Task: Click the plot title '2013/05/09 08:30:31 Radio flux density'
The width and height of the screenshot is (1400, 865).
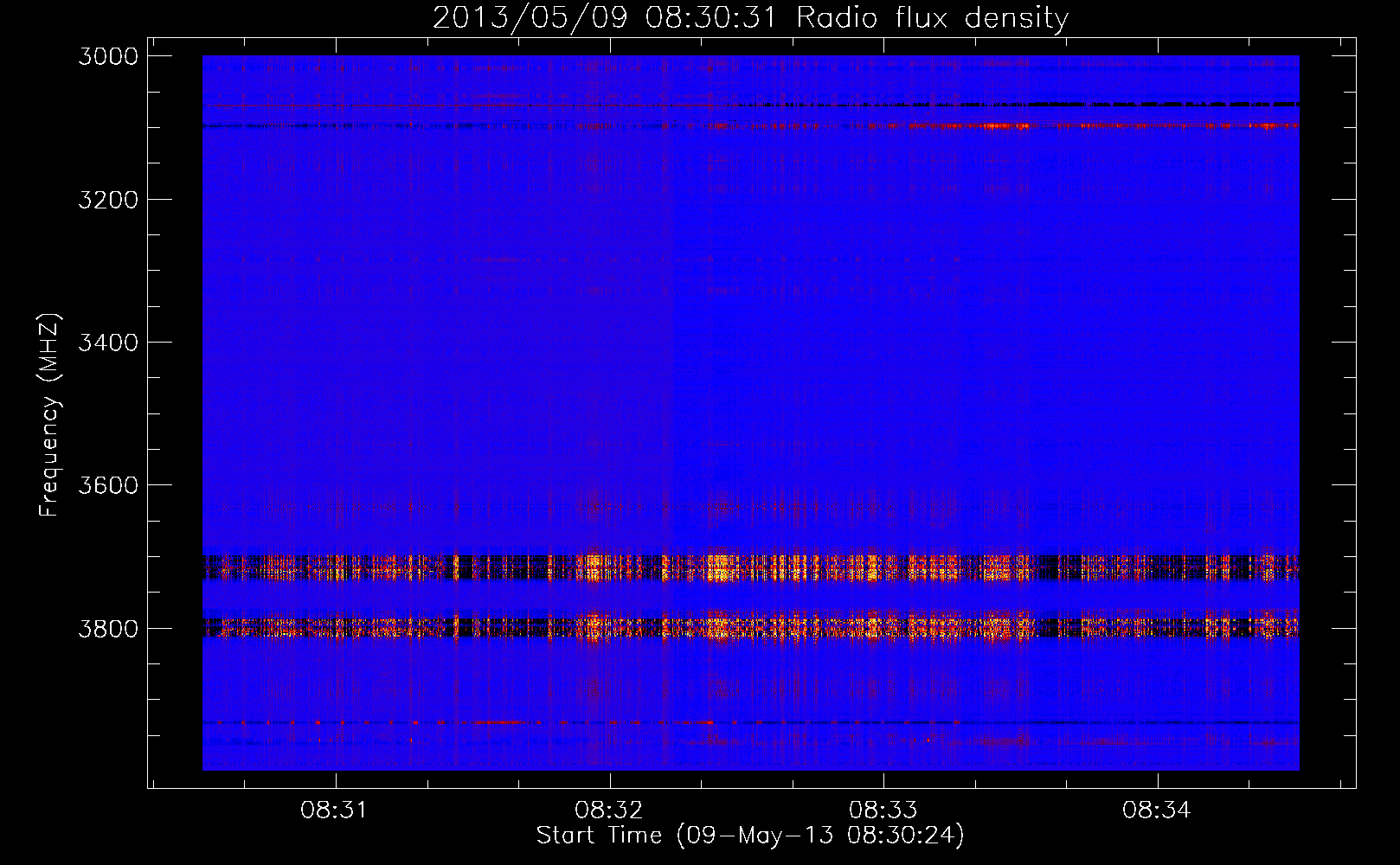Action: click(750, 17)
